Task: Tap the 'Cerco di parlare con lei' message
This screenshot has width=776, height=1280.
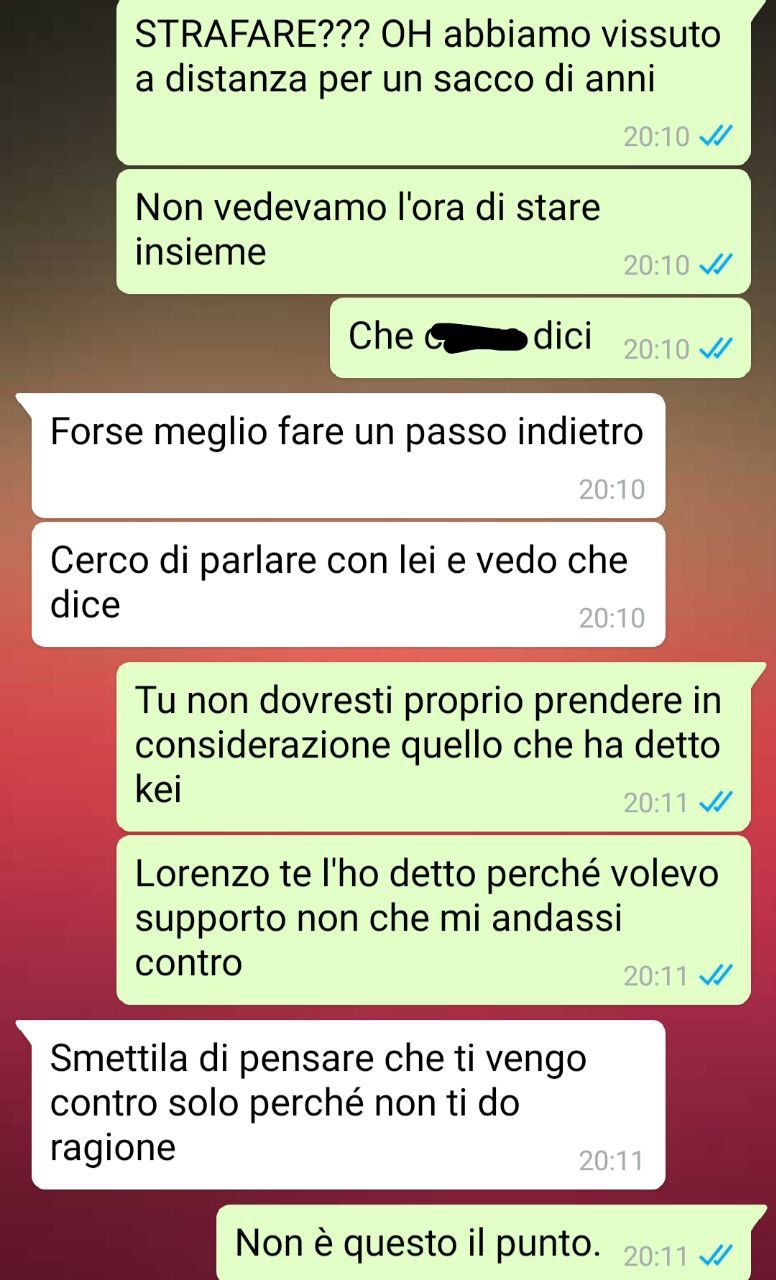Action: 349,584
